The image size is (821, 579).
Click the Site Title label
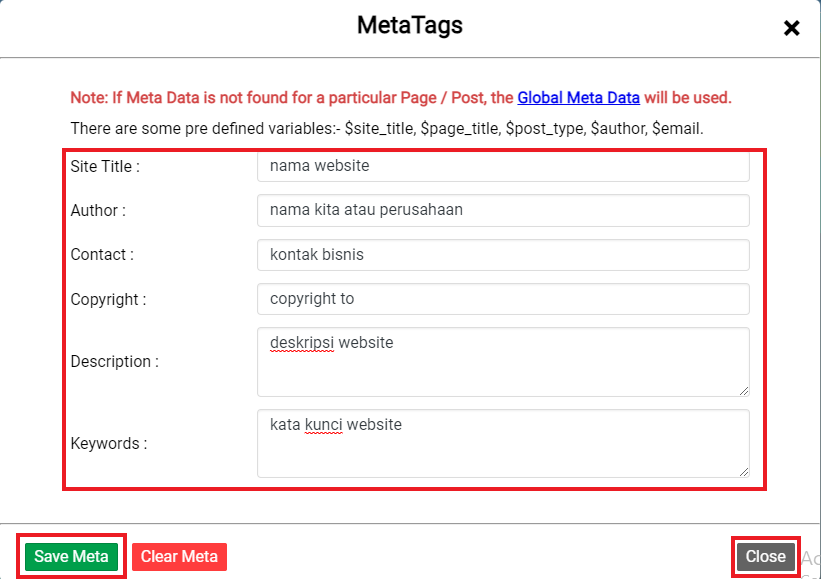point(103,166)
